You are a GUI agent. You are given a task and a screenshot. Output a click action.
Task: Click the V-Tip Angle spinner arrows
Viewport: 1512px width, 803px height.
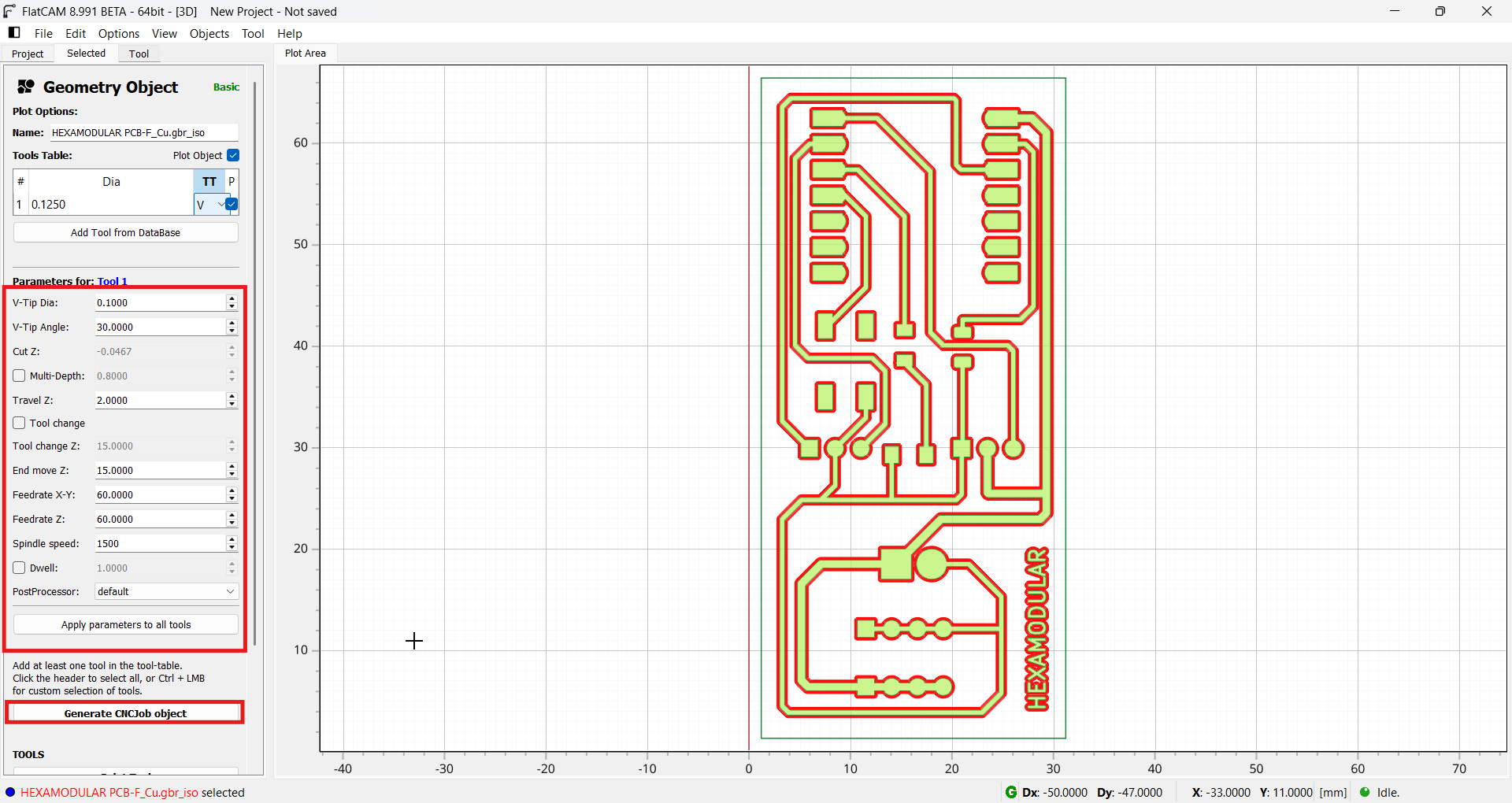pos(232,327)
